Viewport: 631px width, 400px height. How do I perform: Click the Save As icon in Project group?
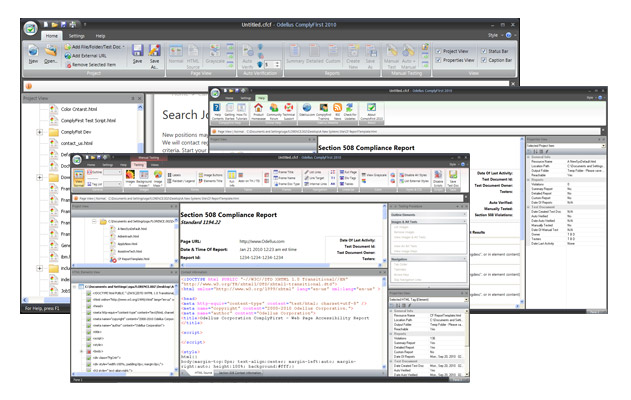(x=155, y=51)
